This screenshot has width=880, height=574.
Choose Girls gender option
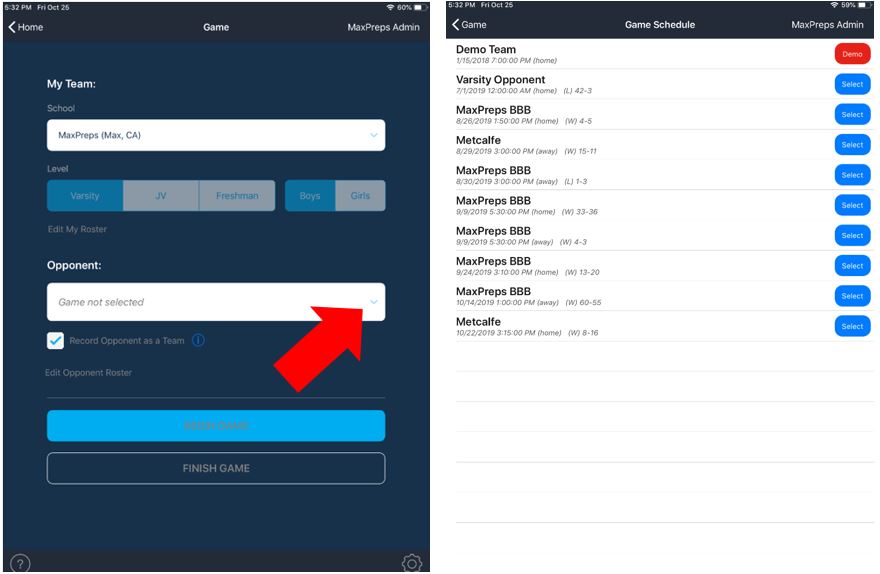360,196
